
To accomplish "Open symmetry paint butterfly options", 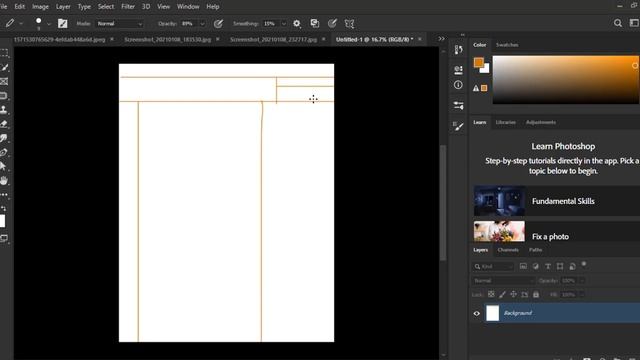I will pos(349,24).
